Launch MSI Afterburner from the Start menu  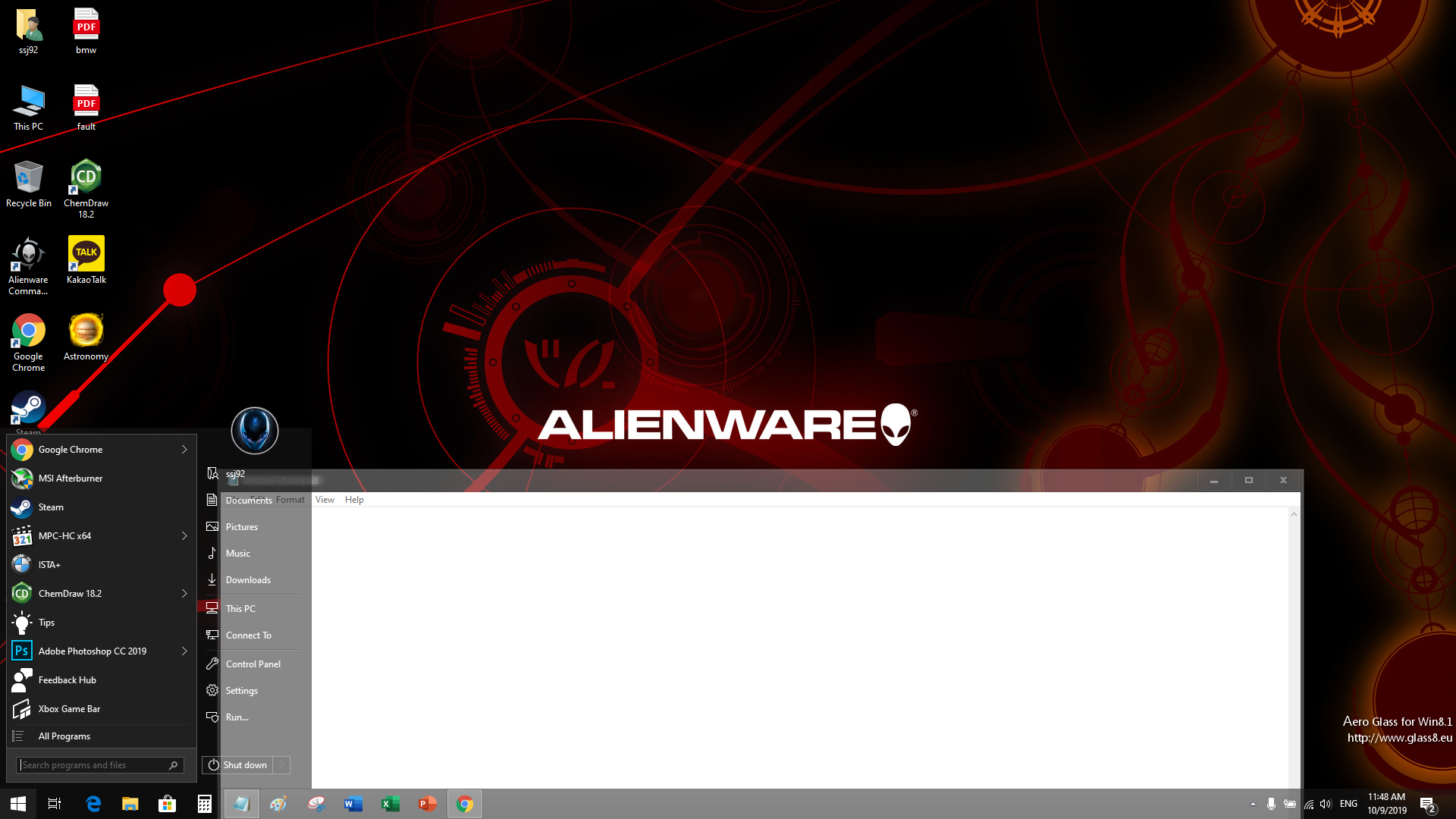[70, 479]
